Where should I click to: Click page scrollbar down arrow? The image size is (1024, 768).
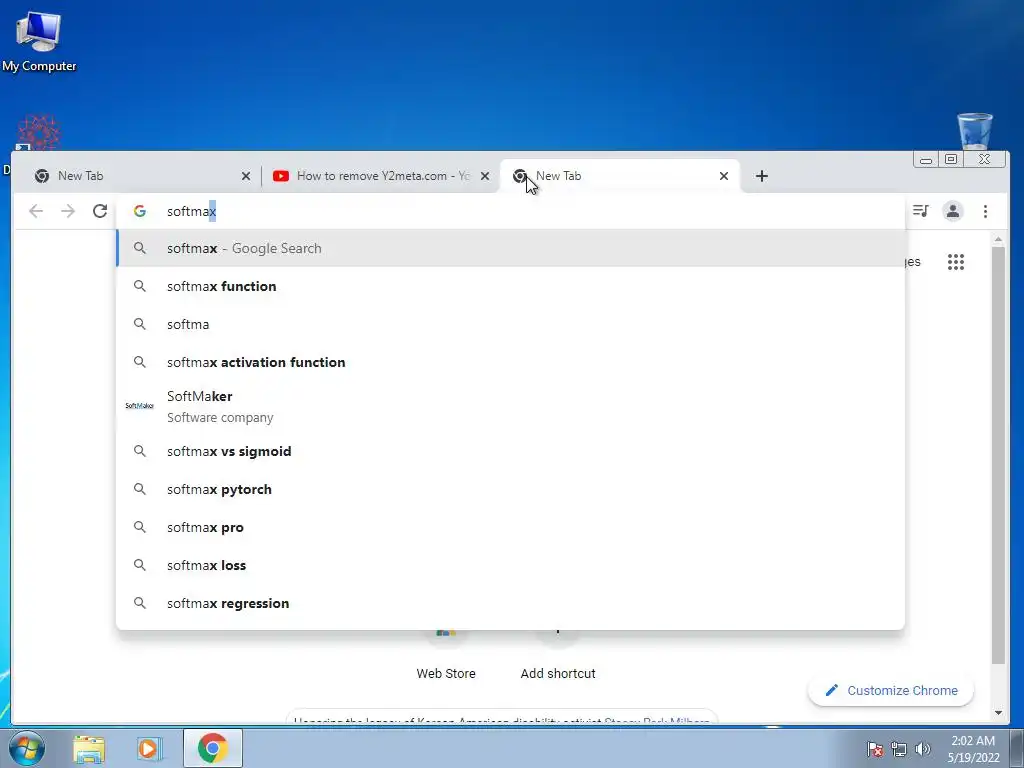coord(998,712)
